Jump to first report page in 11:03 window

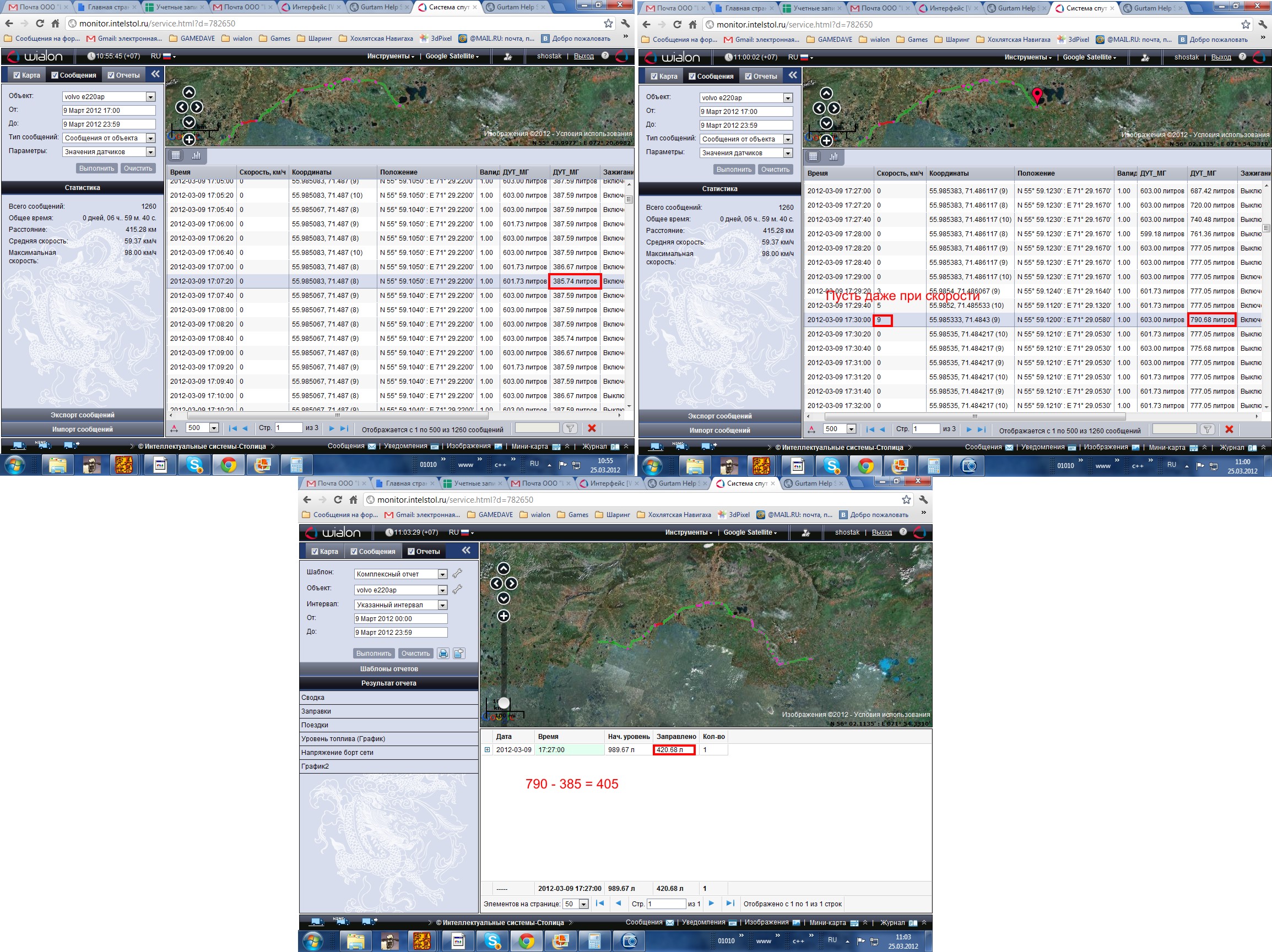(x=600, y=903)
